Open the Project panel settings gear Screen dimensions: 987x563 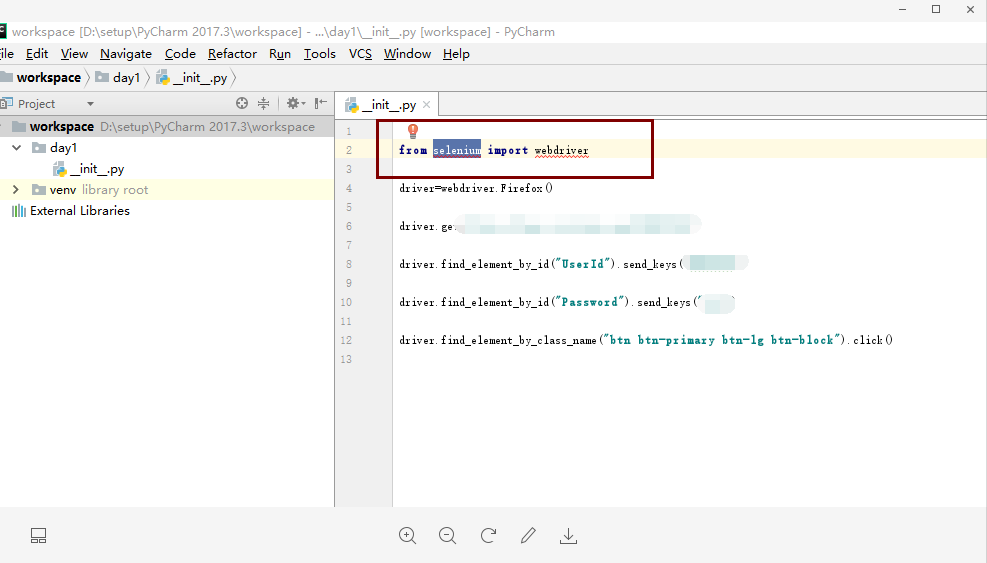point(295,103)
